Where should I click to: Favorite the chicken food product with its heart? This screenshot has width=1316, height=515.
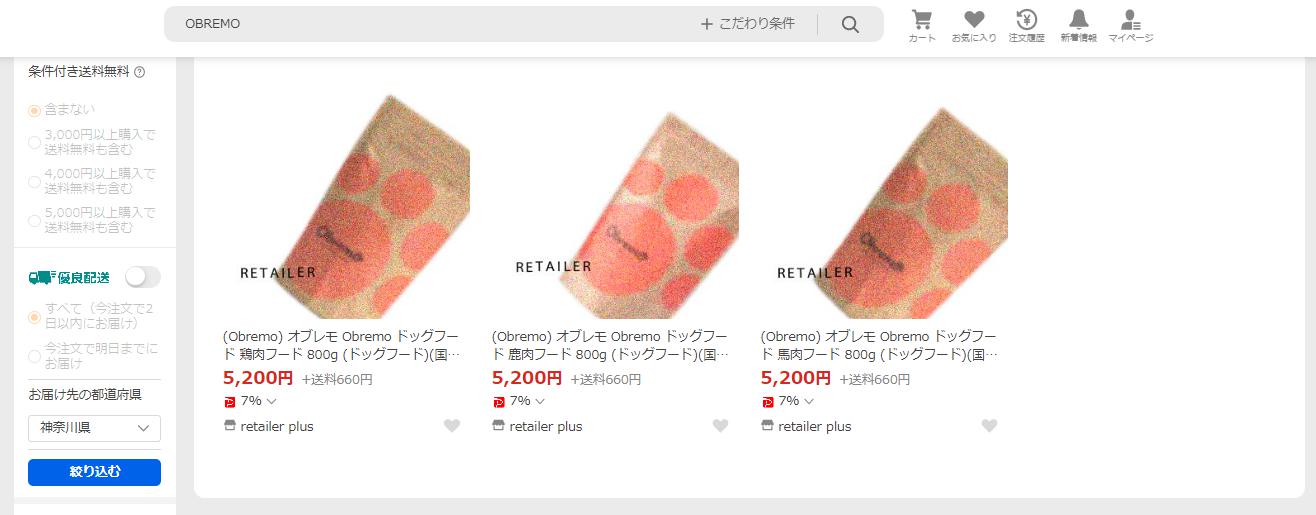[x=452, y=426]
